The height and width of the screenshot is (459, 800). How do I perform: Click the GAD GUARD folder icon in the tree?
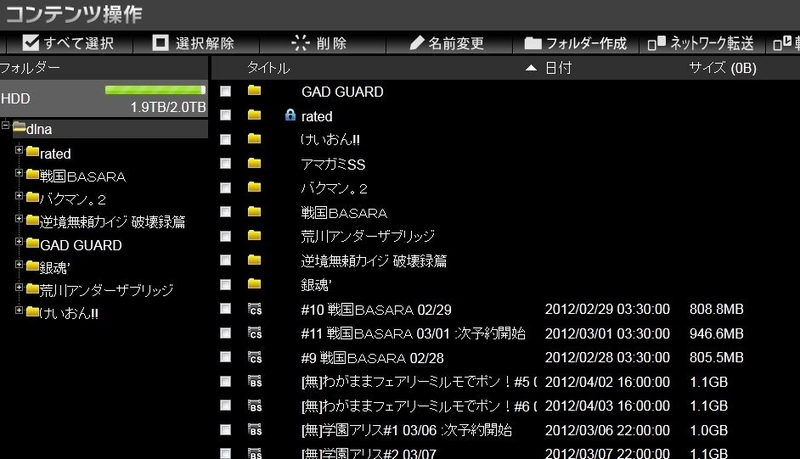pyautogui.click(x=33, y=243)
